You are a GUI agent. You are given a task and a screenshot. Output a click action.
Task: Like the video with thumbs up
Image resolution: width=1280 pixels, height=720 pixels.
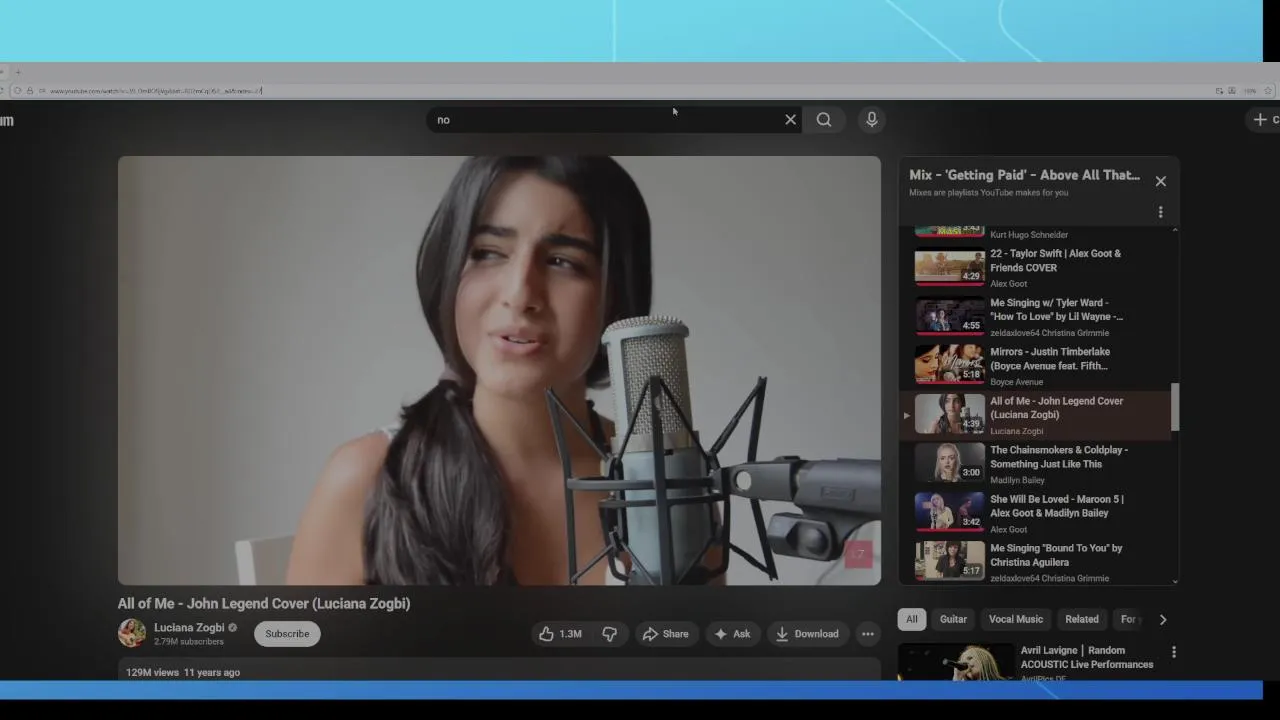(560, 634)
